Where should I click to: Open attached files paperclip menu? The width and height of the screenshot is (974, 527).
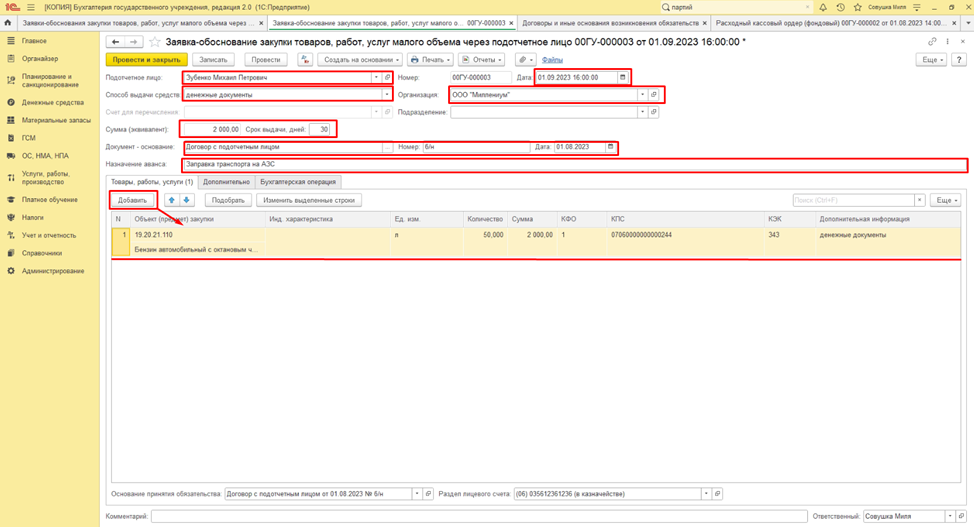(x=526, y=60)
